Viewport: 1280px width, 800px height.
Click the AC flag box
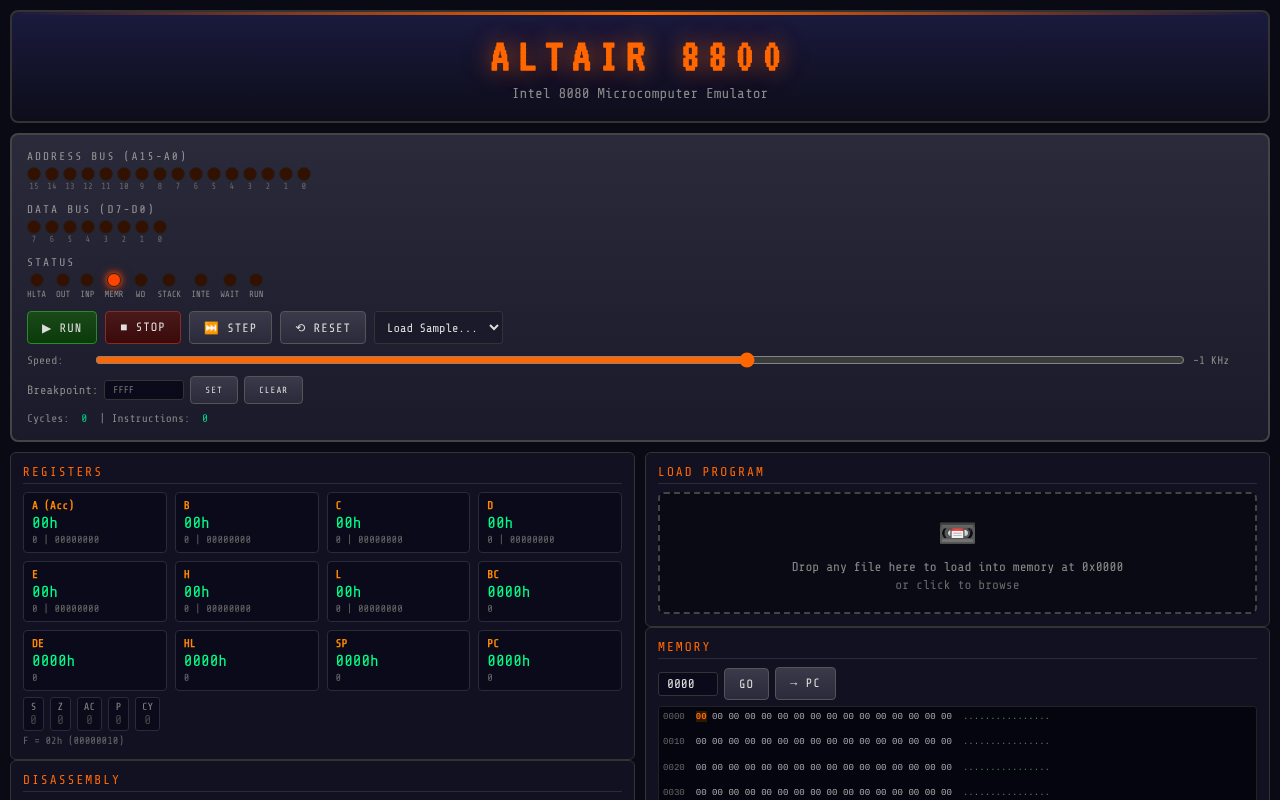click(x=89, y=714)
